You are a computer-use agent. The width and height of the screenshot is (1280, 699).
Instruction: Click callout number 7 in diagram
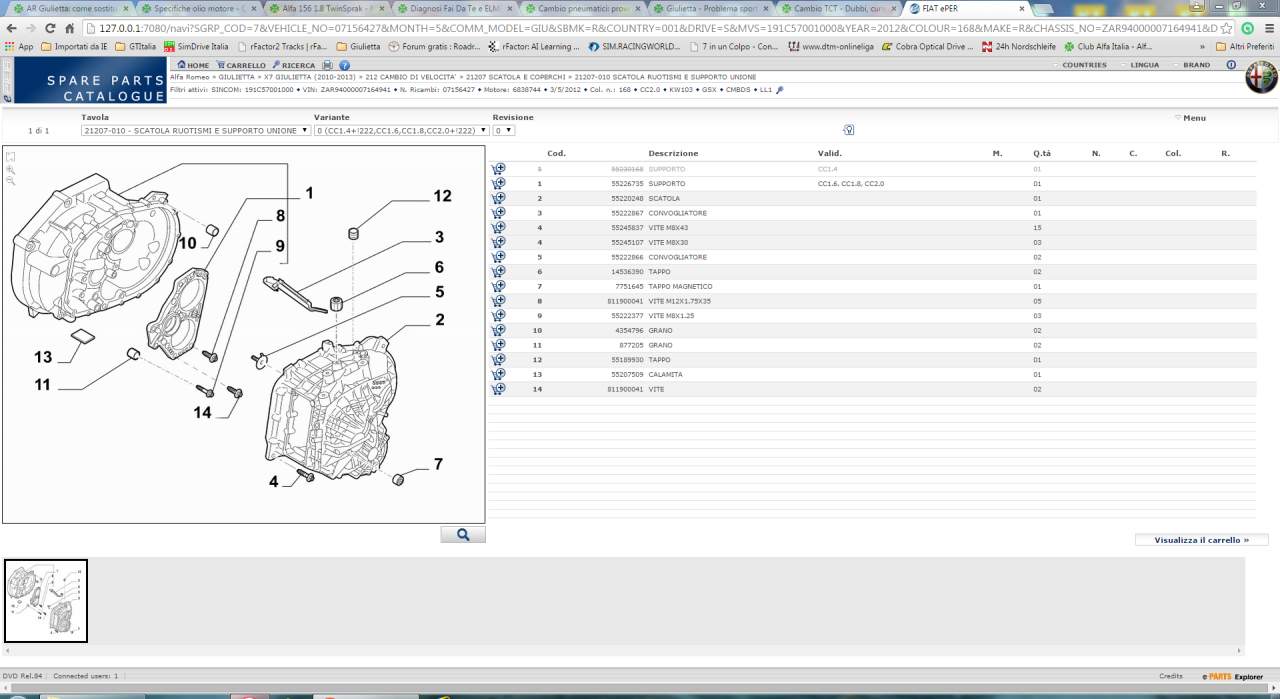[x=438, y=464]
